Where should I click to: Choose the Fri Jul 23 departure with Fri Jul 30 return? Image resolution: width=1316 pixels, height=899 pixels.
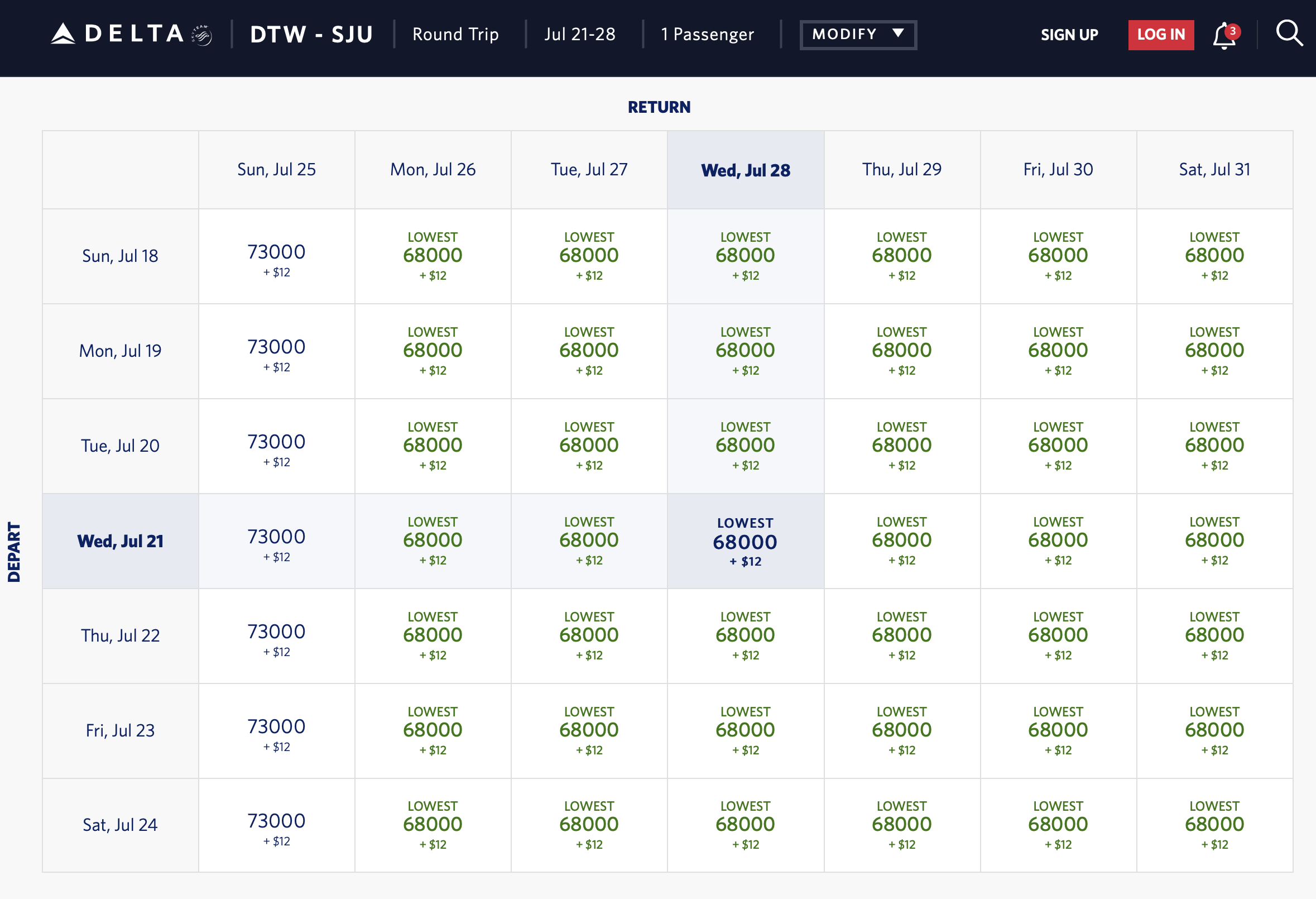tap(1059, 731)
